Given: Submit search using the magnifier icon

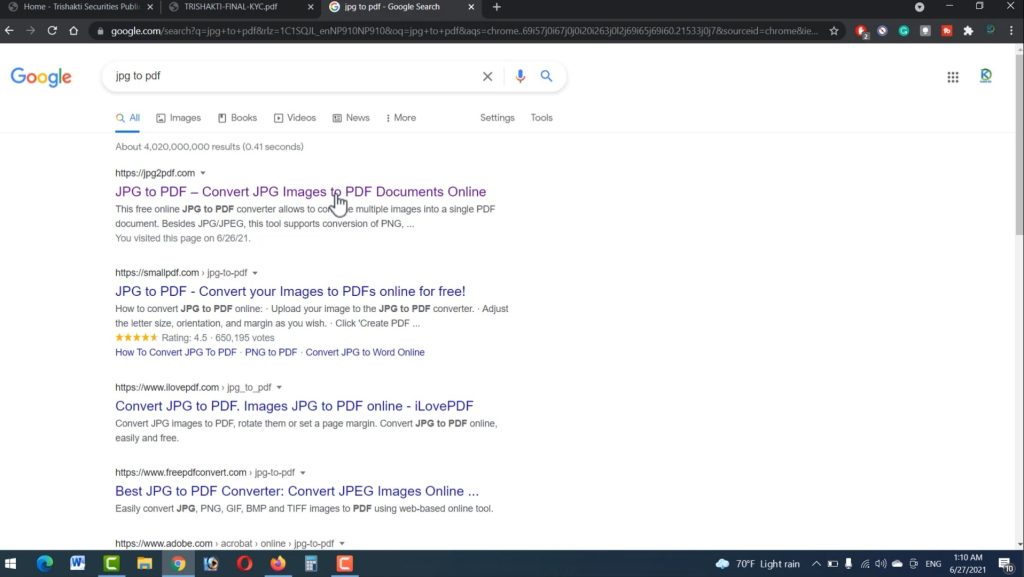Looking at the screenshot, I should tap(546, 76).
